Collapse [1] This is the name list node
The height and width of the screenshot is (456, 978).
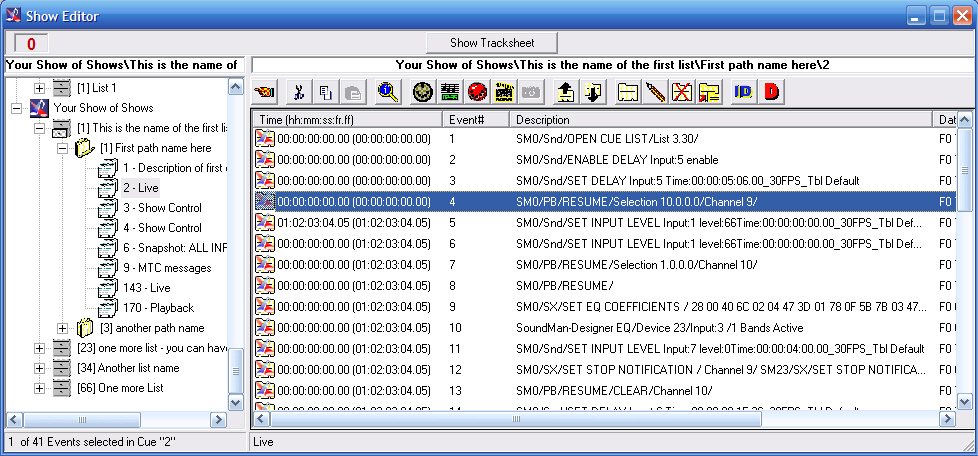pyautogui.click(x=39, y=128)
